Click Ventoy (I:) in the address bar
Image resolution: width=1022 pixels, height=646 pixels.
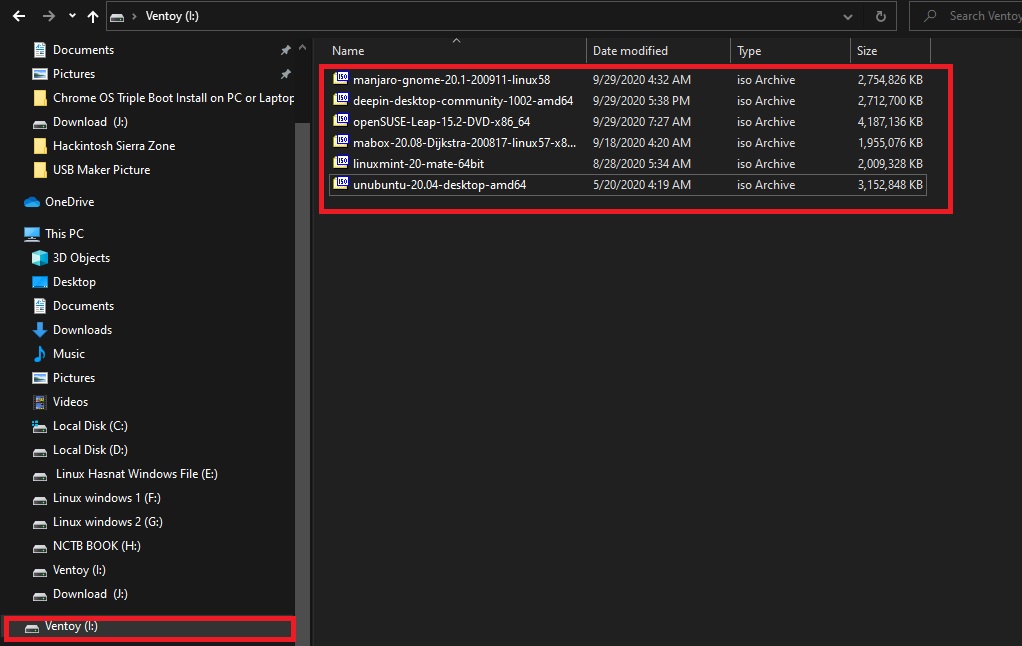(x=172, y=16)
